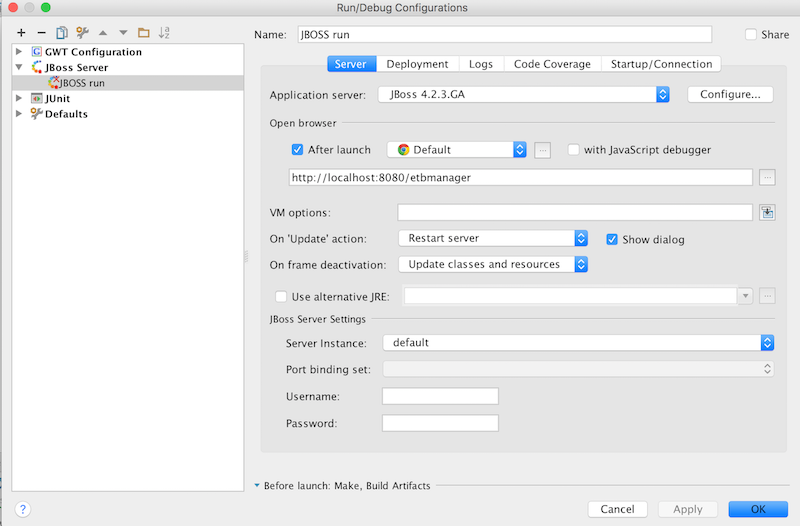Switch to Startup/Connection tab
The image size is (800, 526).
pyautogui.click(x=661, y=64)
